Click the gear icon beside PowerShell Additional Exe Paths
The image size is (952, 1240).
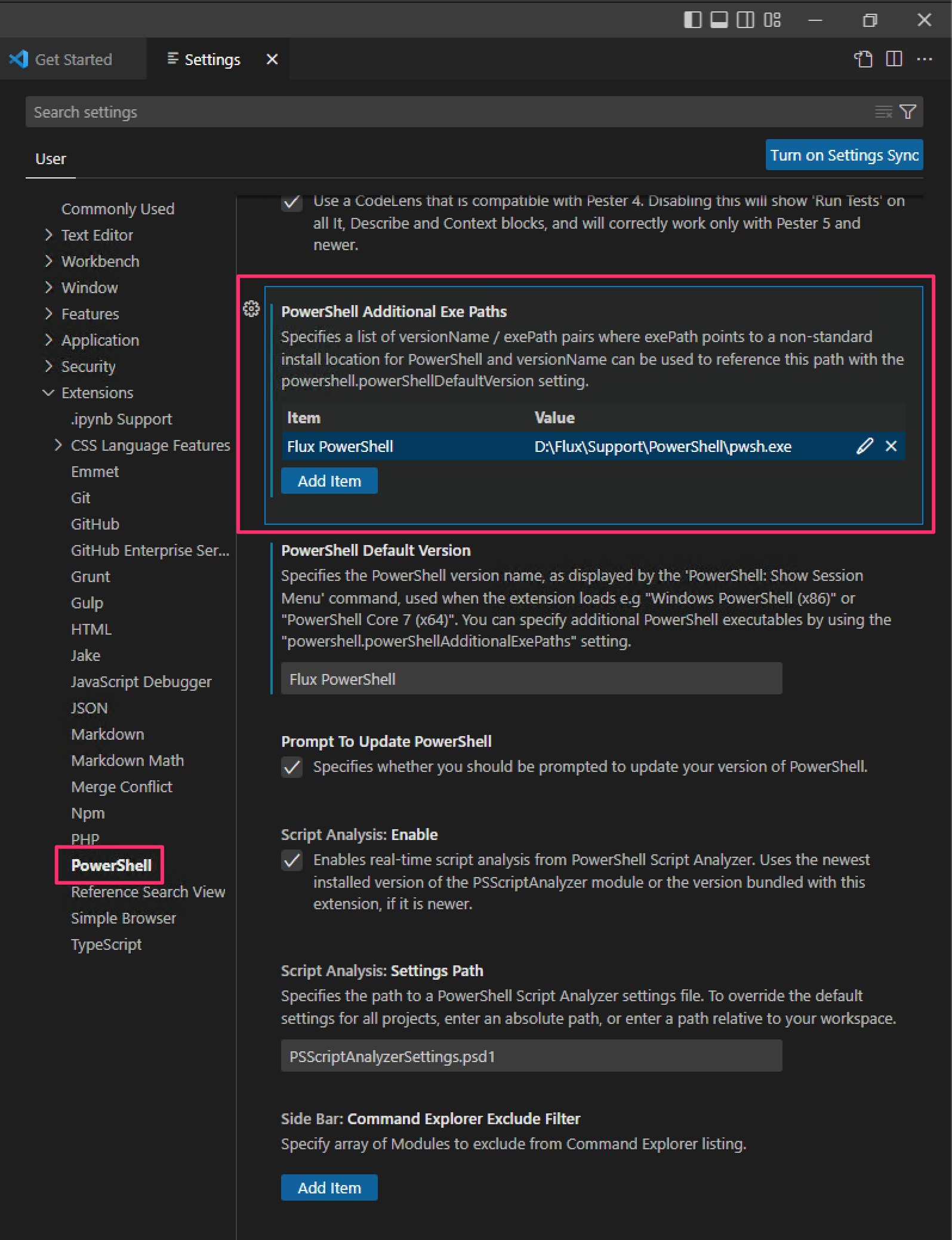pos(251,309)
